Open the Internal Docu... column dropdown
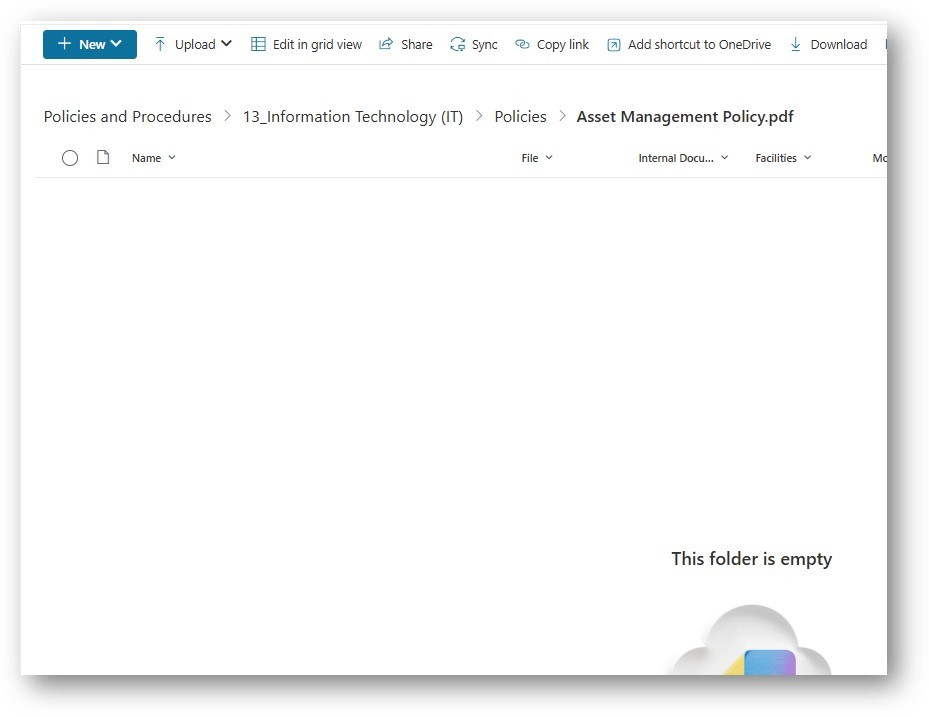Image resolution: width=929 pixels, height=717 pixels. [x=683, y=158]
